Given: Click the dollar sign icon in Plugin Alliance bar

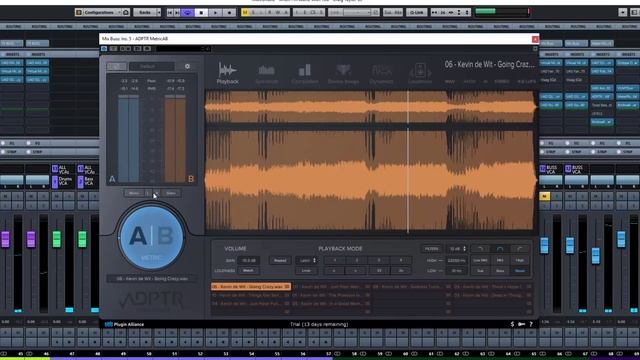Looking at the screenshot, I should coord(512,324).
